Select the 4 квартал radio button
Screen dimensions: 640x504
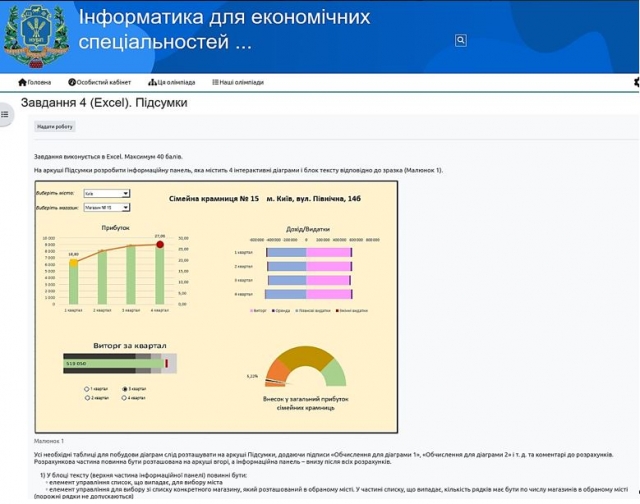[124, 397]
